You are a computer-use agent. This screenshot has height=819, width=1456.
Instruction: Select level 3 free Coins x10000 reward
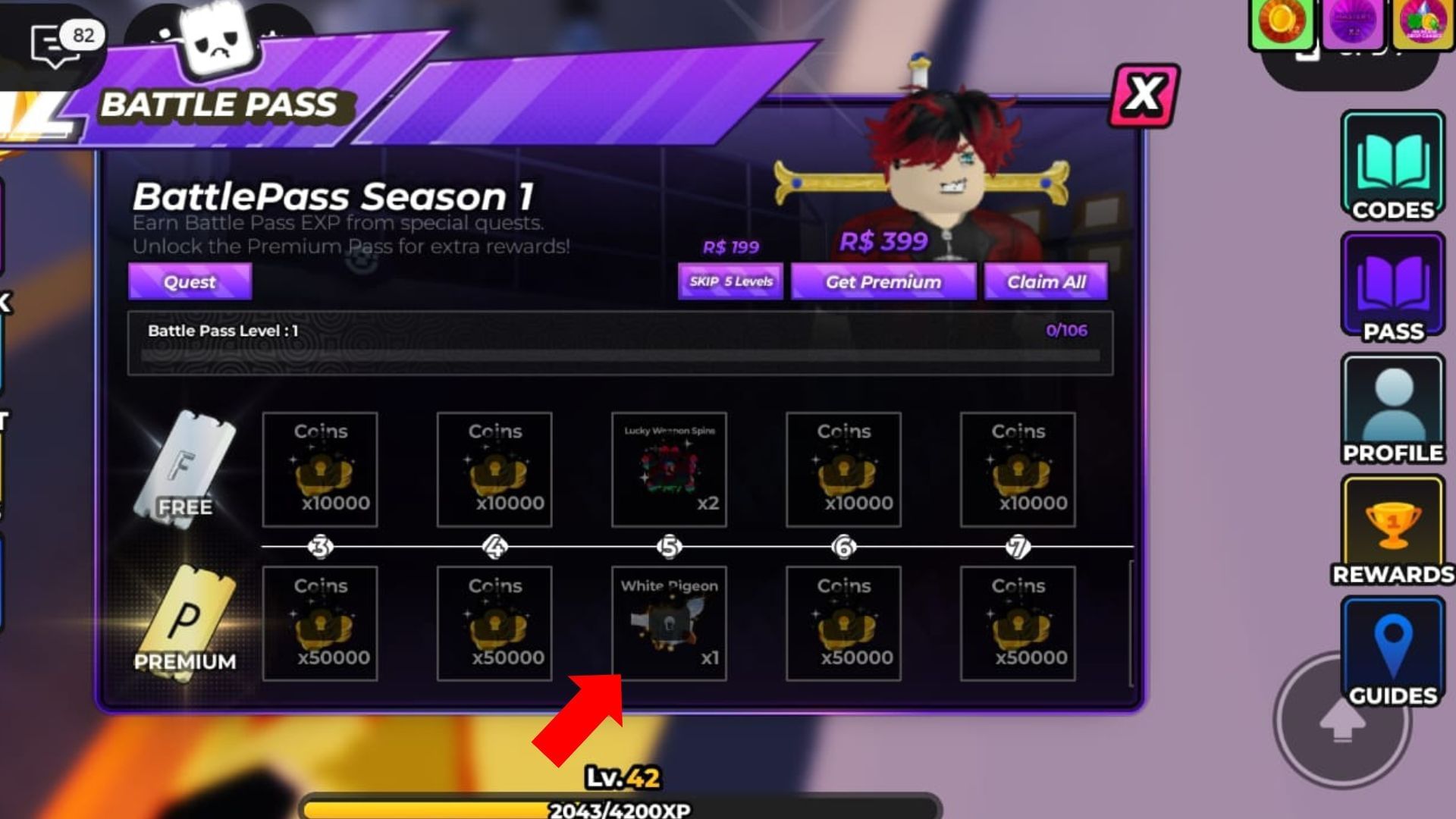(x=320, y=469)
